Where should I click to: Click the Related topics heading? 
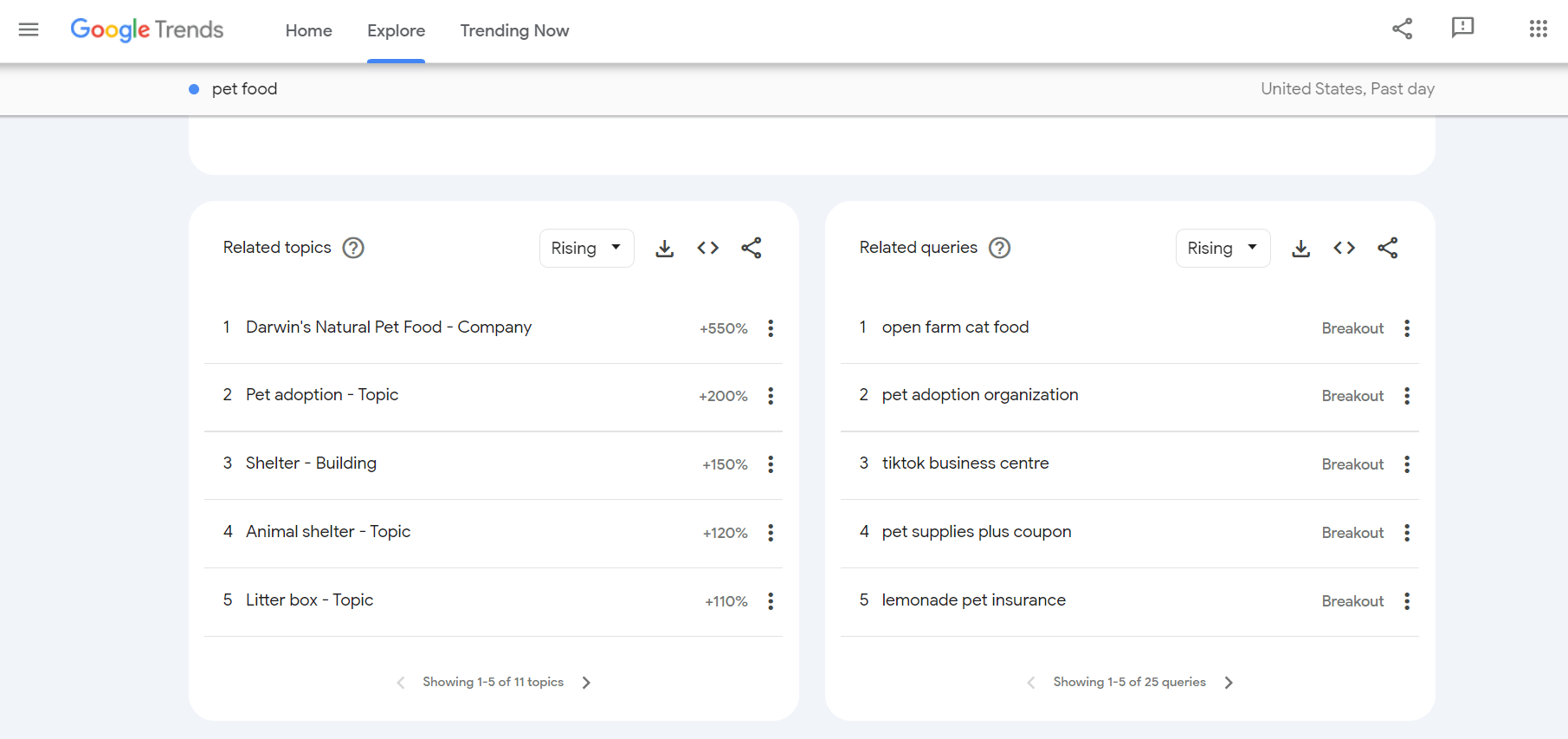pyautogui.click(x=277, y=247)
